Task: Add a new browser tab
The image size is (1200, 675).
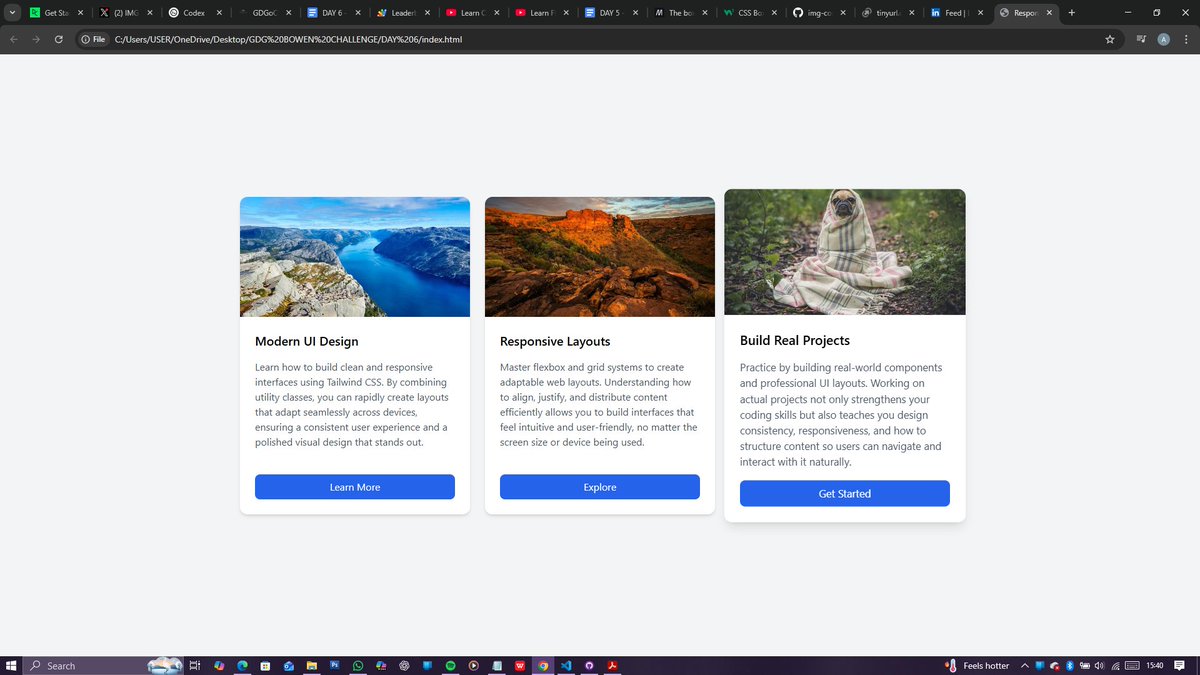Action: coord(1072,13)
